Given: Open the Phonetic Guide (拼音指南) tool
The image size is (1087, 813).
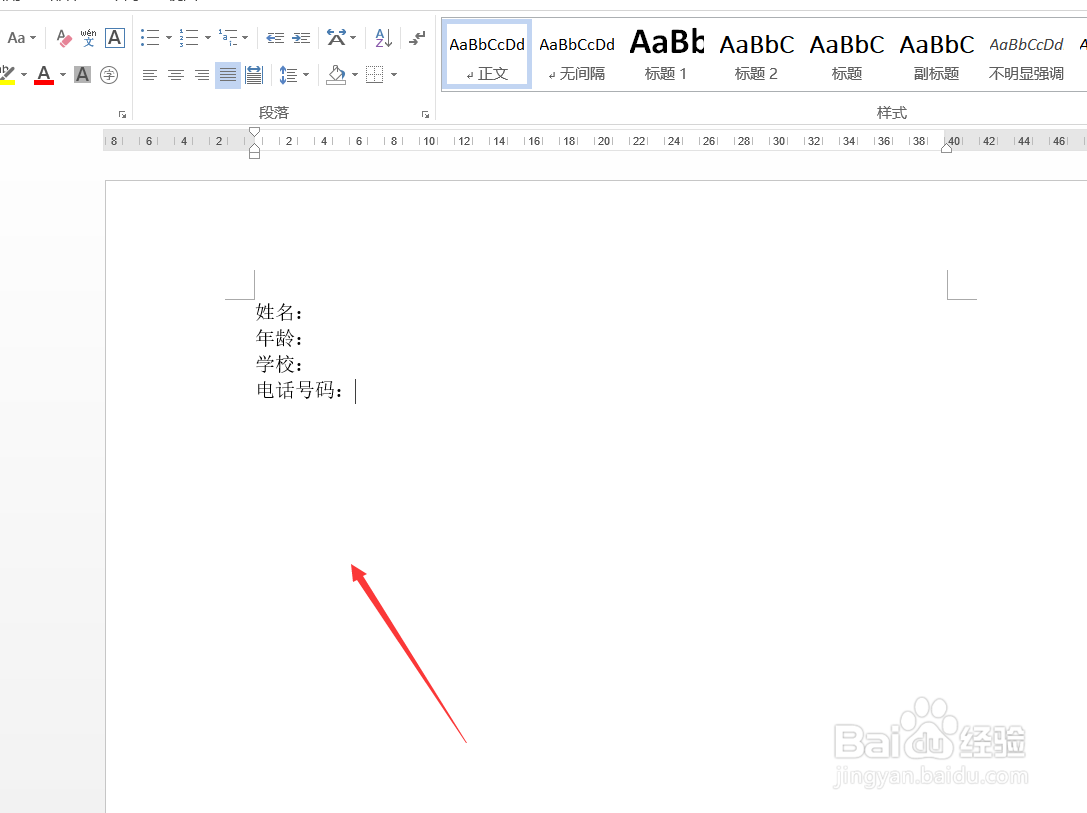Looking at the screenshot, I should 86,36.
